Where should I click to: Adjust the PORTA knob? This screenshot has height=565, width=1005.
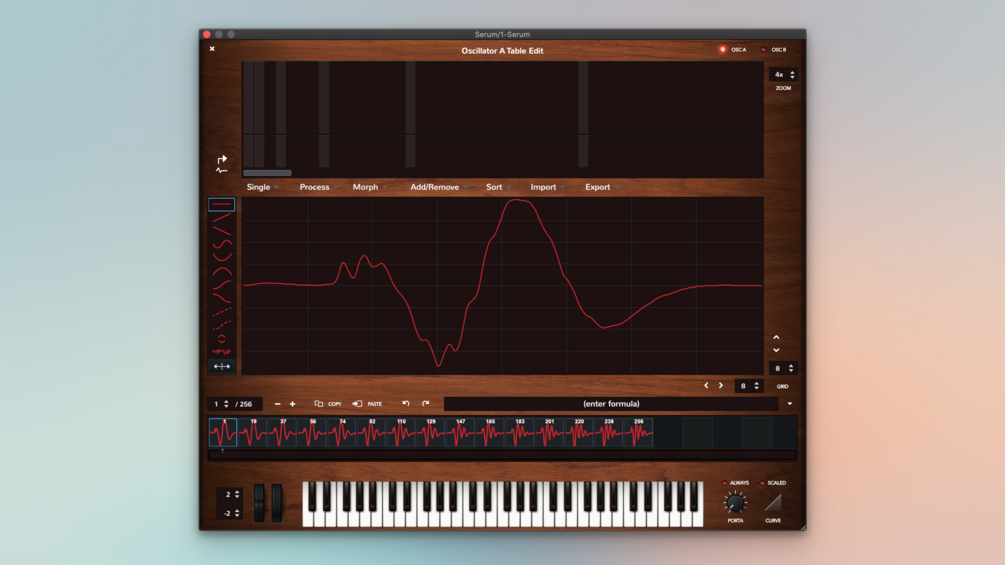pos(735,503)
